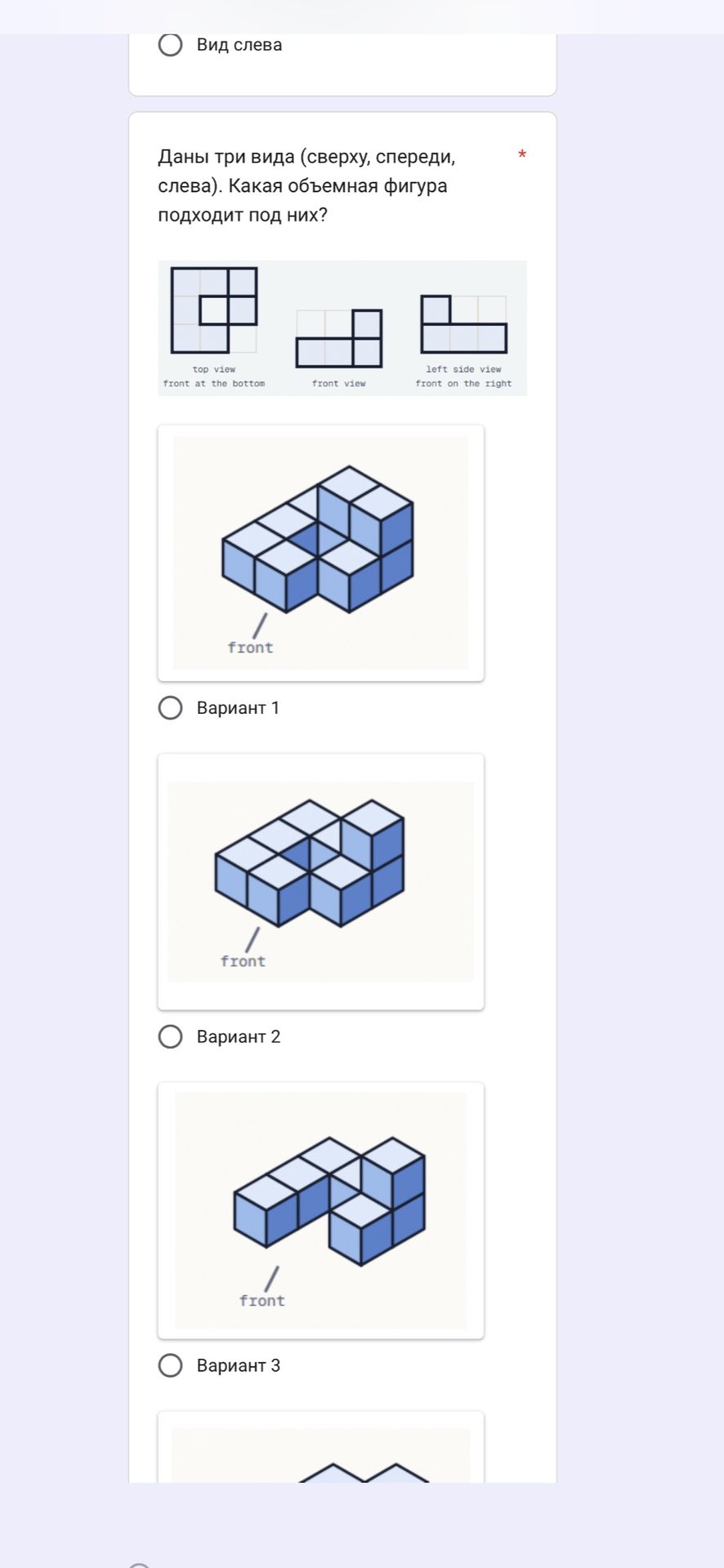
Task: Choose the Вариант 2 radio option
Action: [x=170, y=1037]
